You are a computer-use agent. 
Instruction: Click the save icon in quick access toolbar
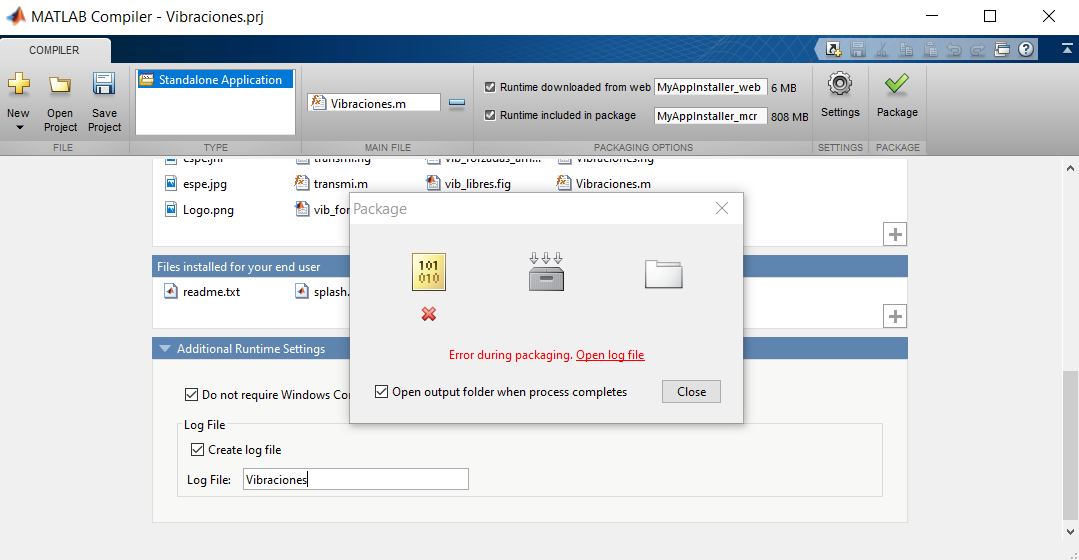click(x=857, y=50)
